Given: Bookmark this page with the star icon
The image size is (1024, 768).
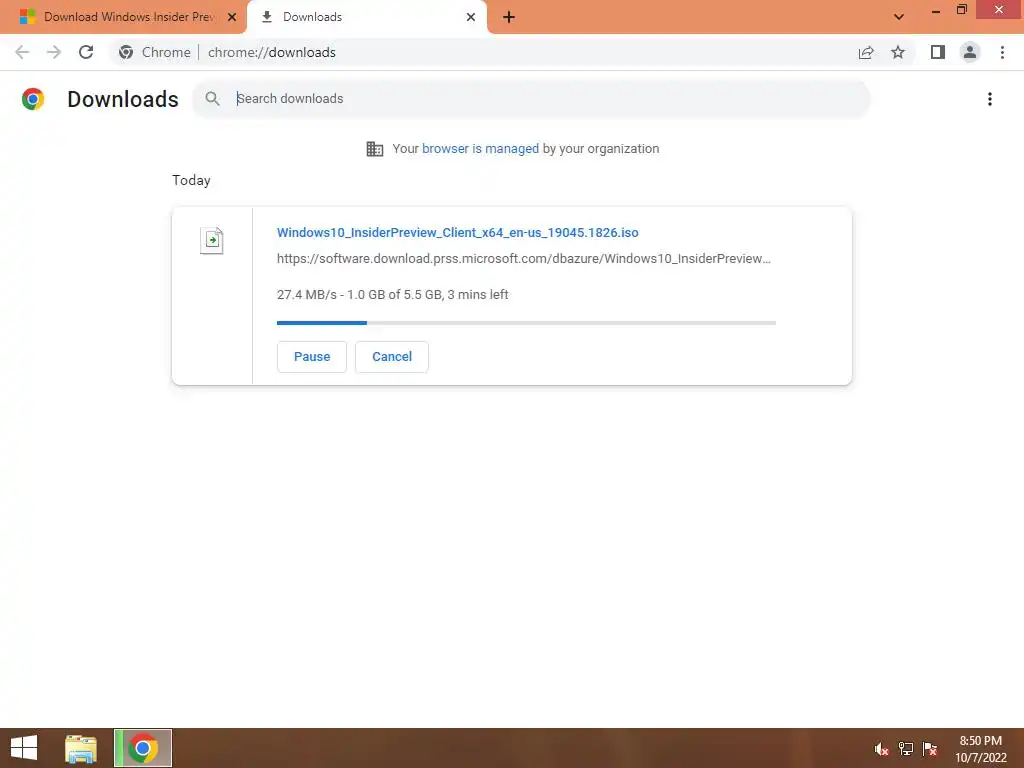Looking at the screenshot, I should [x=898, y=52].
